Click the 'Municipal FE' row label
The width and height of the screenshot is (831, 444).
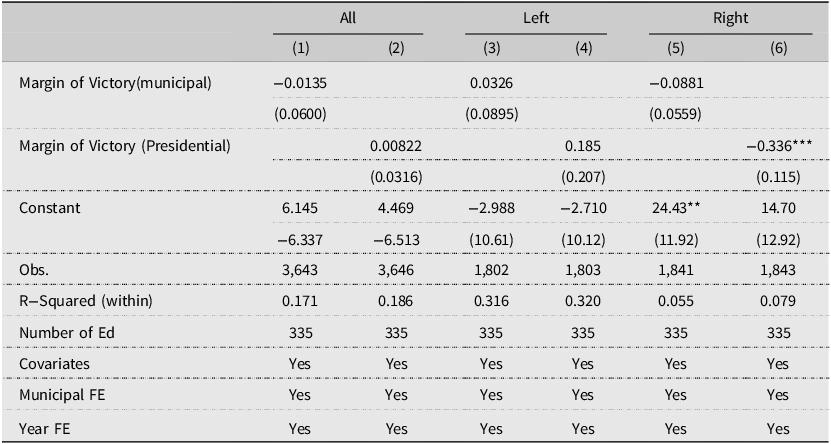pos(62,395)
